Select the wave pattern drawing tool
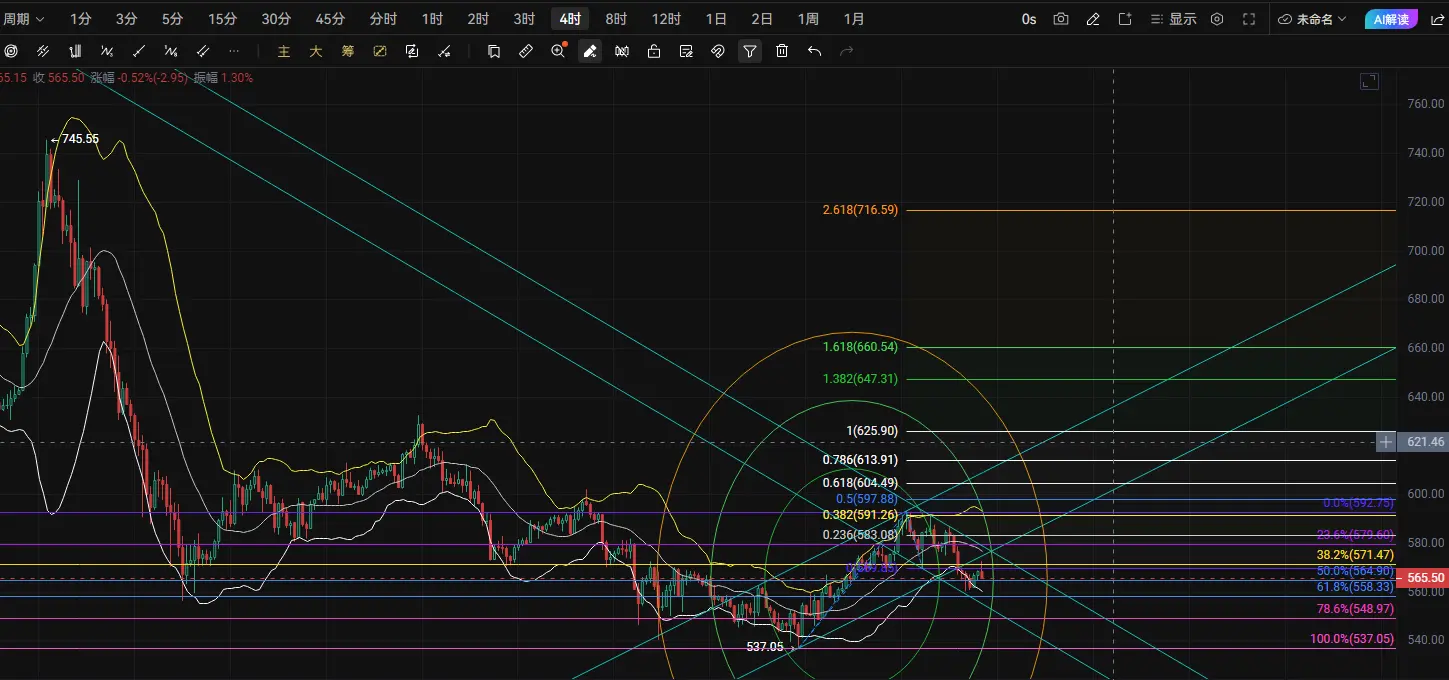 pyautogui.click(x=107, y=51)
